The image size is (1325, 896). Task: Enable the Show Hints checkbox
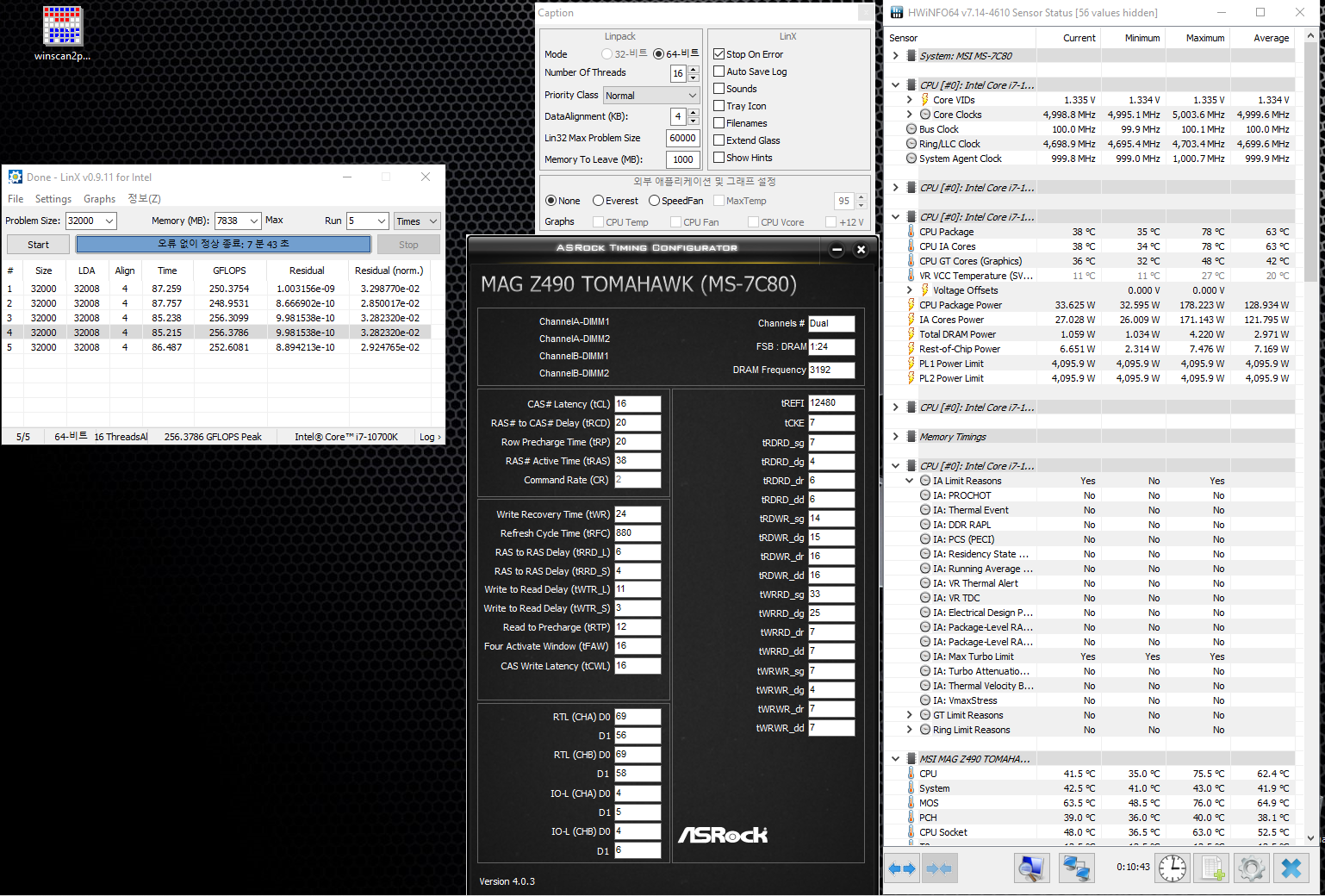[719, 158]
